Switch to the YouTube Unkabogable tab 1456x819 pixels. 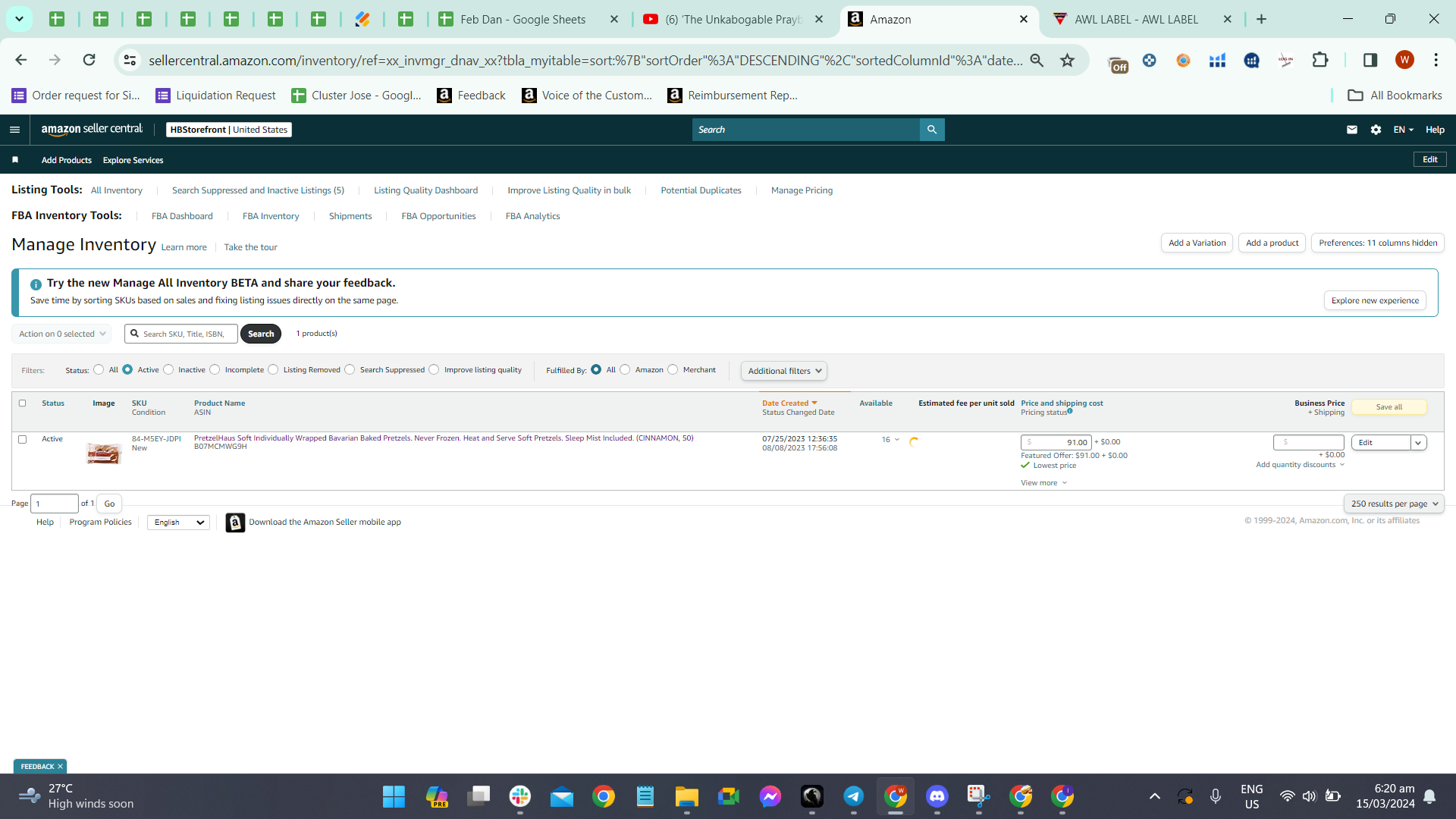(x=733, y=19)
